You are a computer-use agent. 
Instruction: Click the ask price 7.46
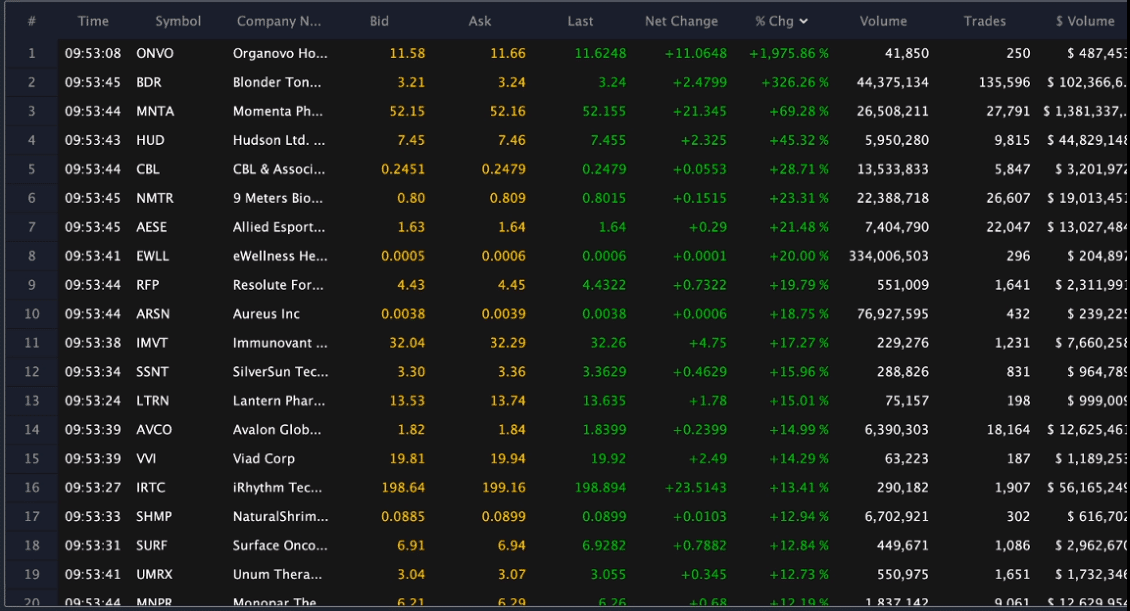(512, 140)
